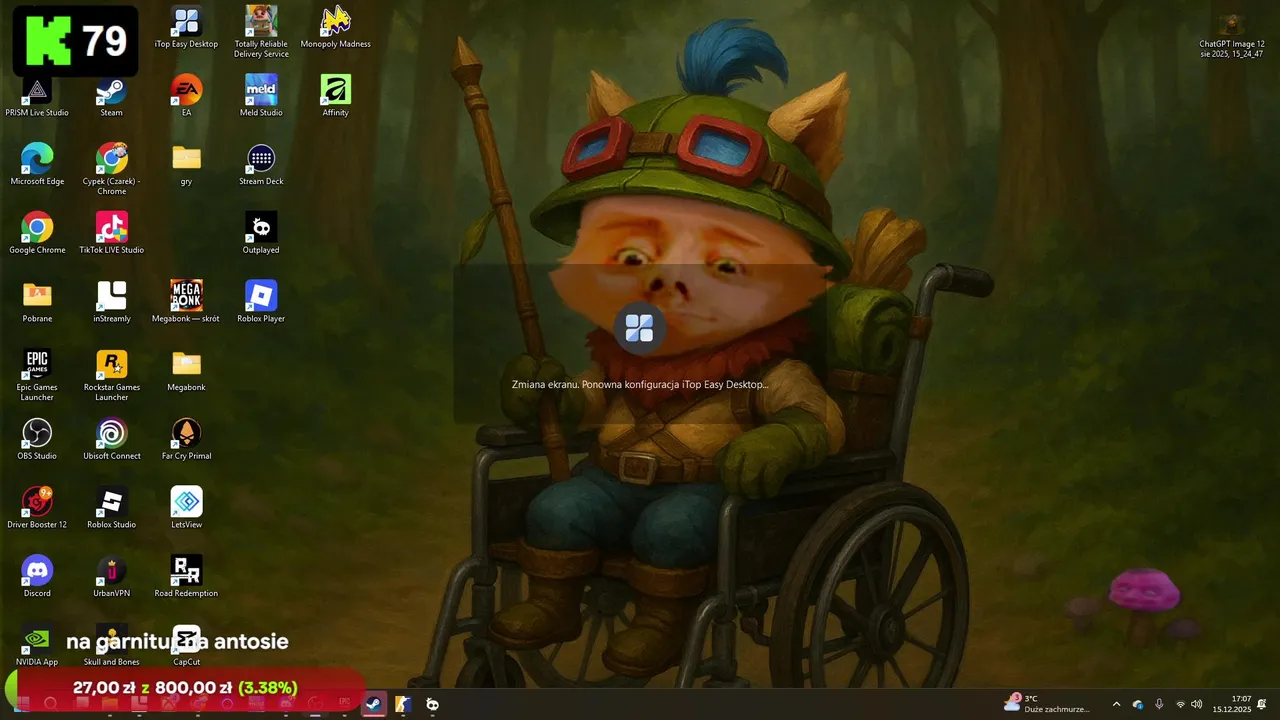The image size is (1280, 720).
Task: Click the microphone tray icon
Action: tap(1159, 704)
